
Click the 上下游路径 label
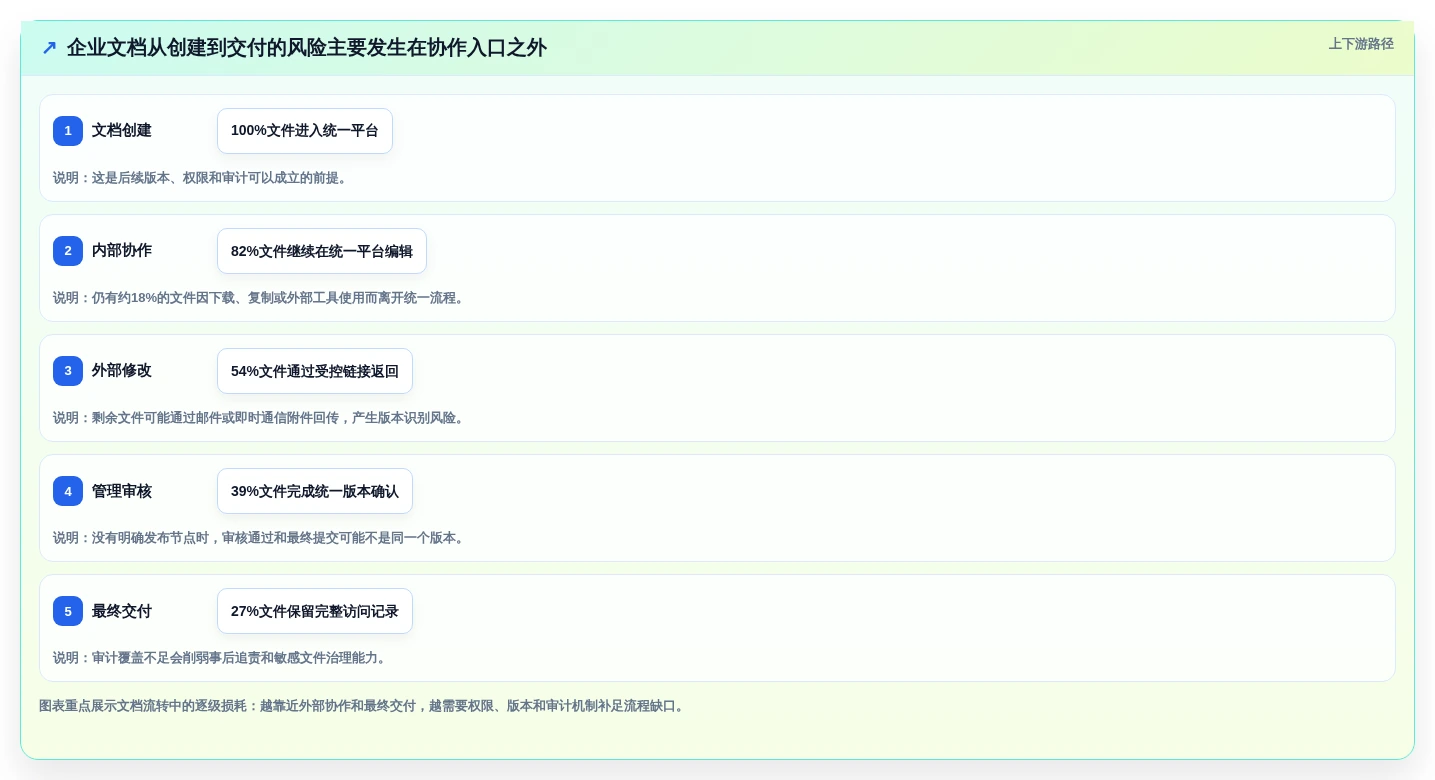pyautogui.click(x=1361, y=44)
